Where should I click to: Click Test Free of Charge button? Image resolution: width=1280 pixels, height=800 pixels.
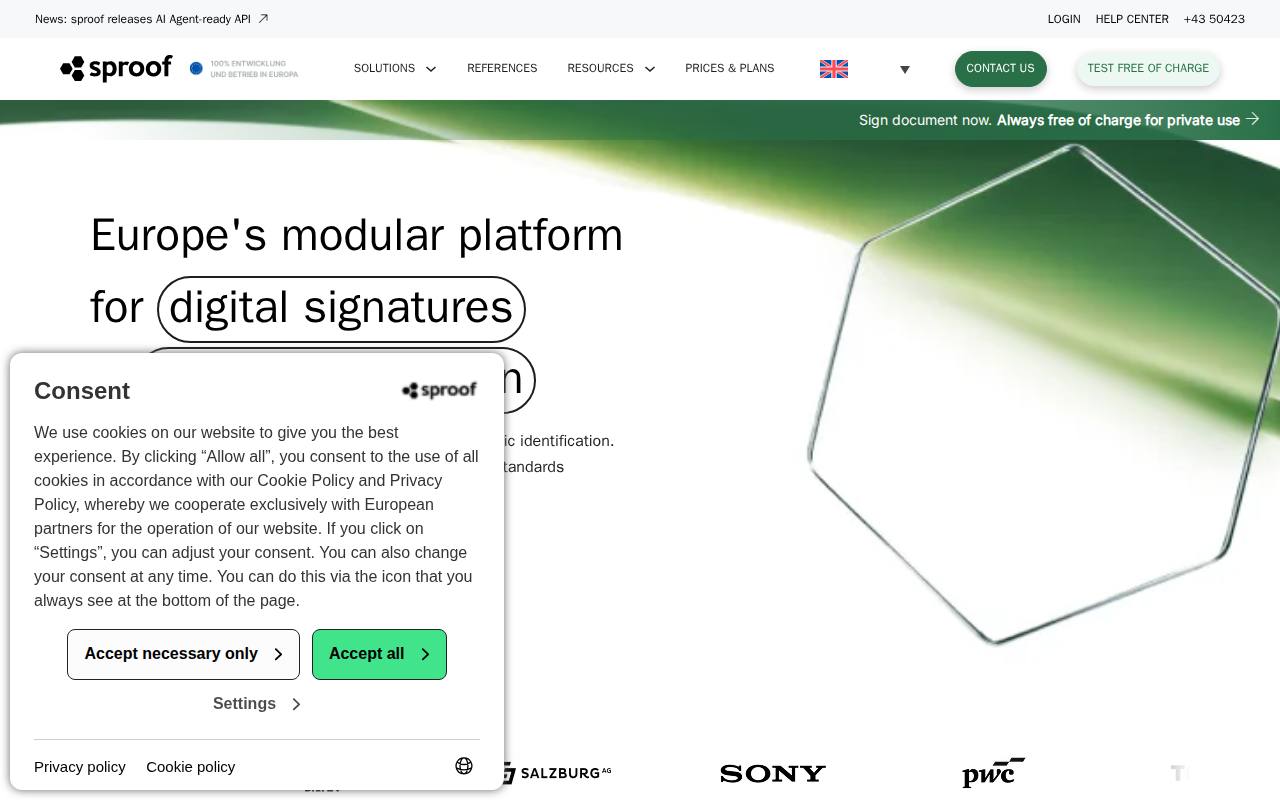[1148, 69]
